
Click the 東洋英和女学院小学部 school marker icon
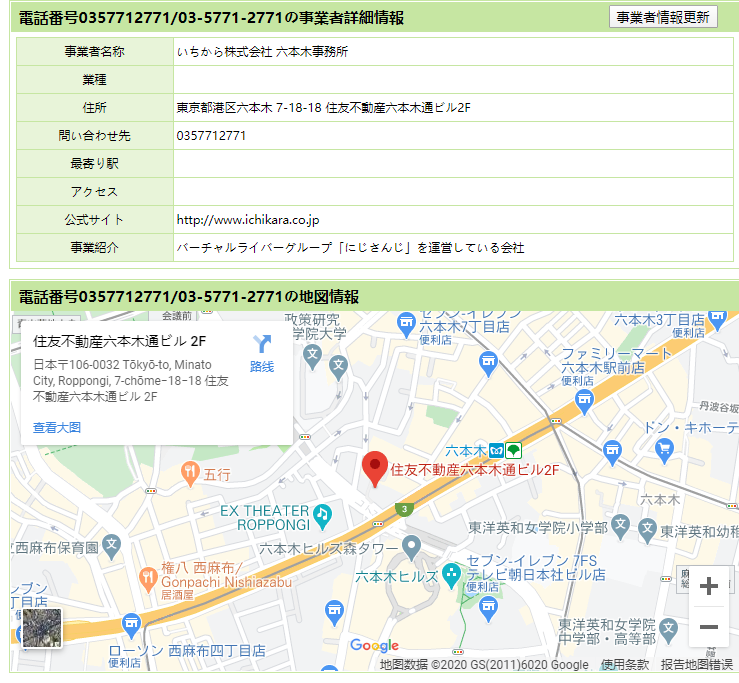621,527
